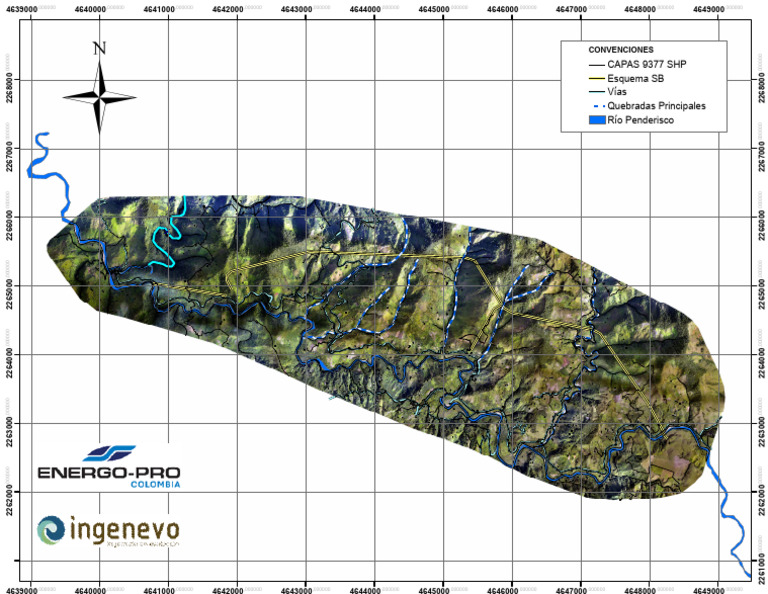
Task: Click the 4647000 label on the bottom axis
Action: point(571,590)
